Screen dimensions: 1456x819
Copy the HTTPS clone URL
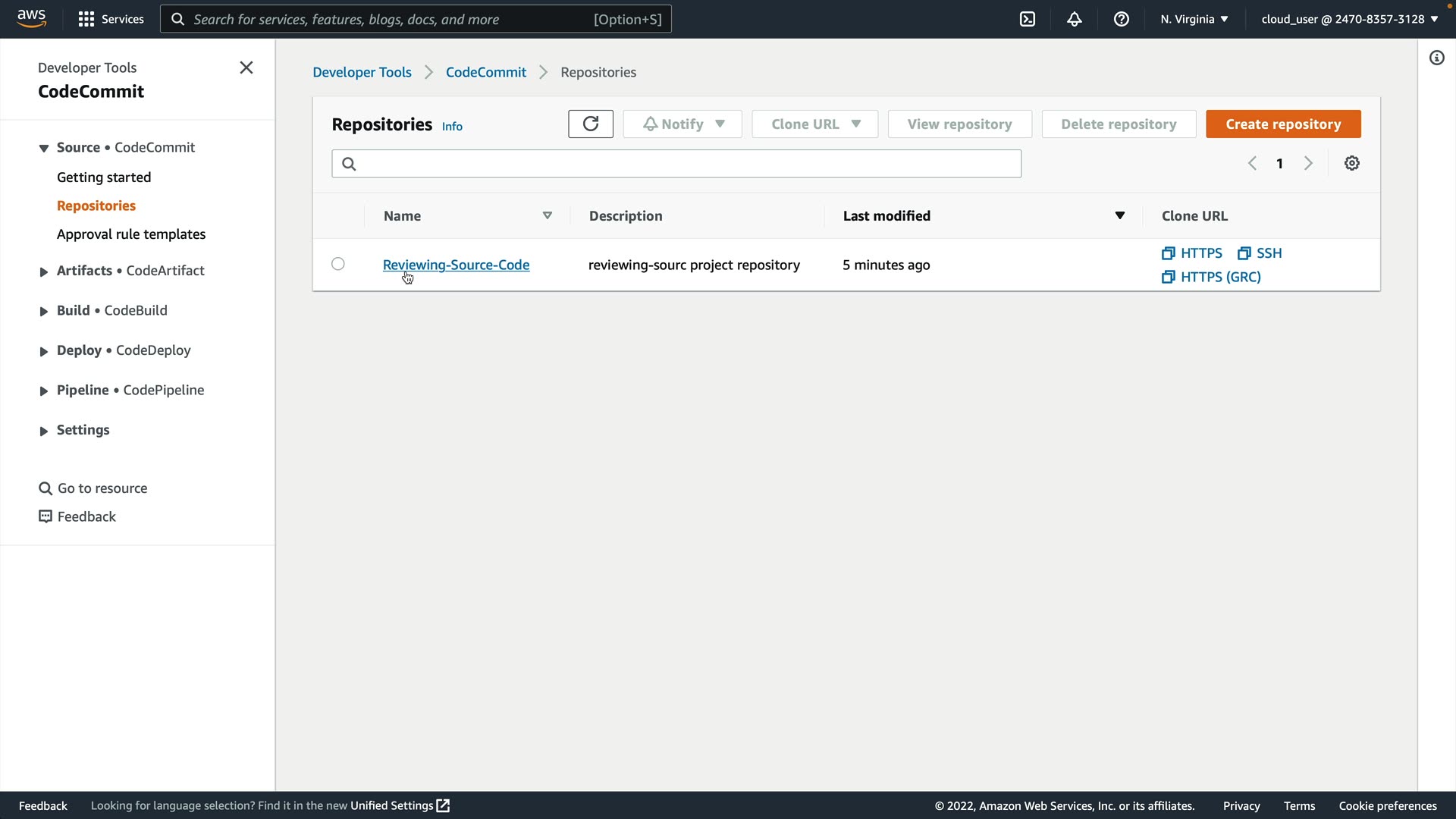(x=1192, y=253)
